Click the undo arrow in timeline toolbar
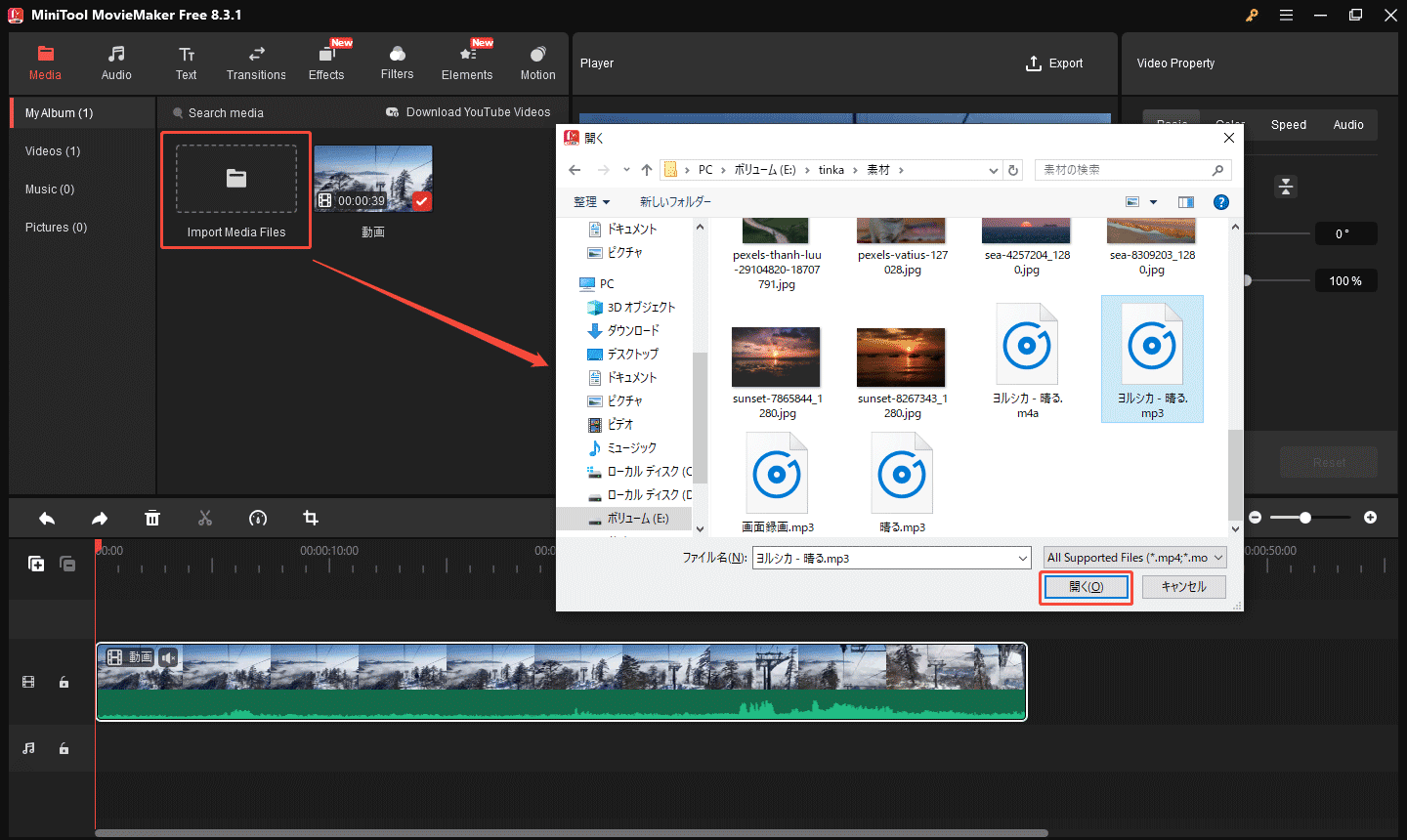This screenshot has width=1407, height=840. 47,519
